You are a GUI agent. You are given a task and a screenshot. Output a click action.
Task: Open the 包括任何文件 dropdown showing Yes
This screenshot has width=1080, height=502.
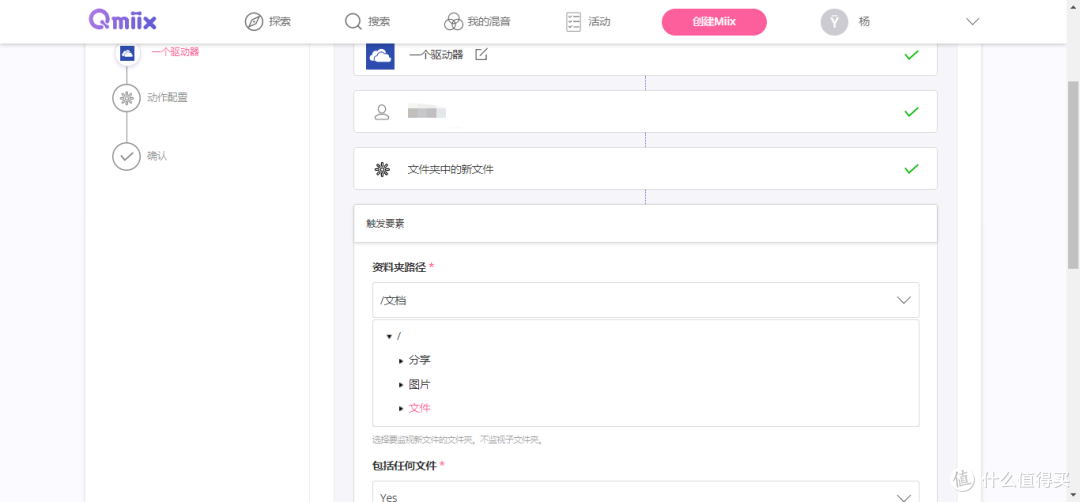[x=645, y=492]
